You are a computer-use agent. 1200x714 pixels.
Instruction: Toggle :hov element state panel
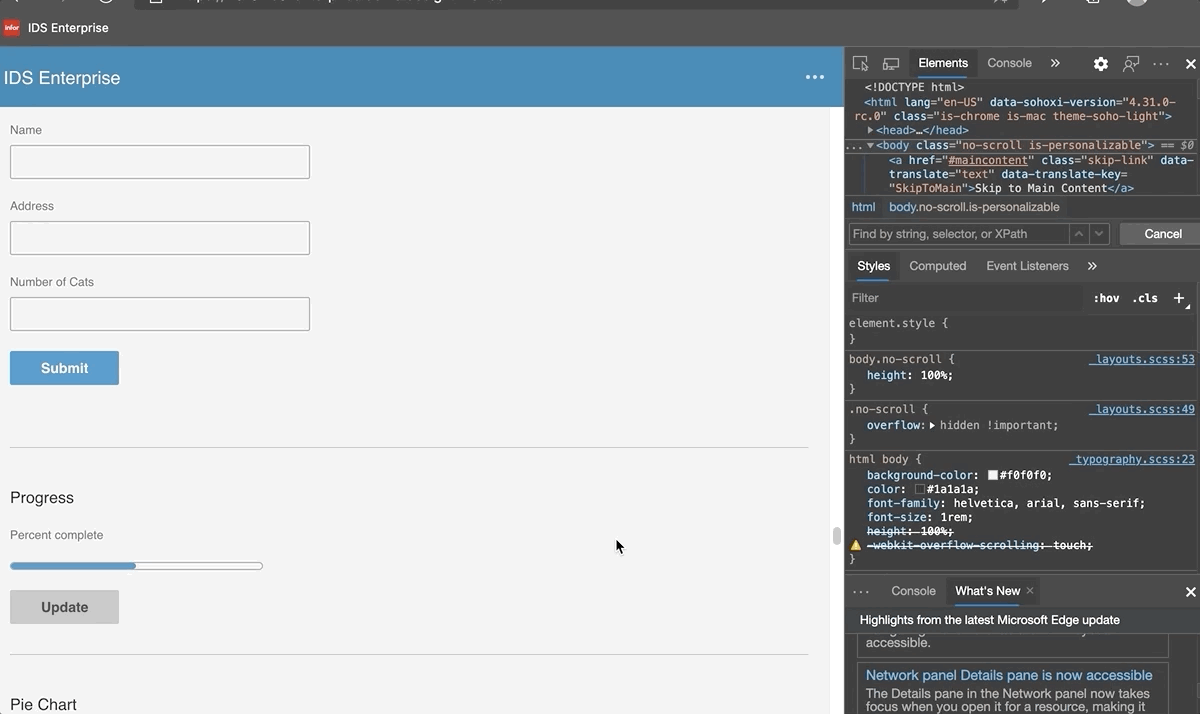(1106, 298)
